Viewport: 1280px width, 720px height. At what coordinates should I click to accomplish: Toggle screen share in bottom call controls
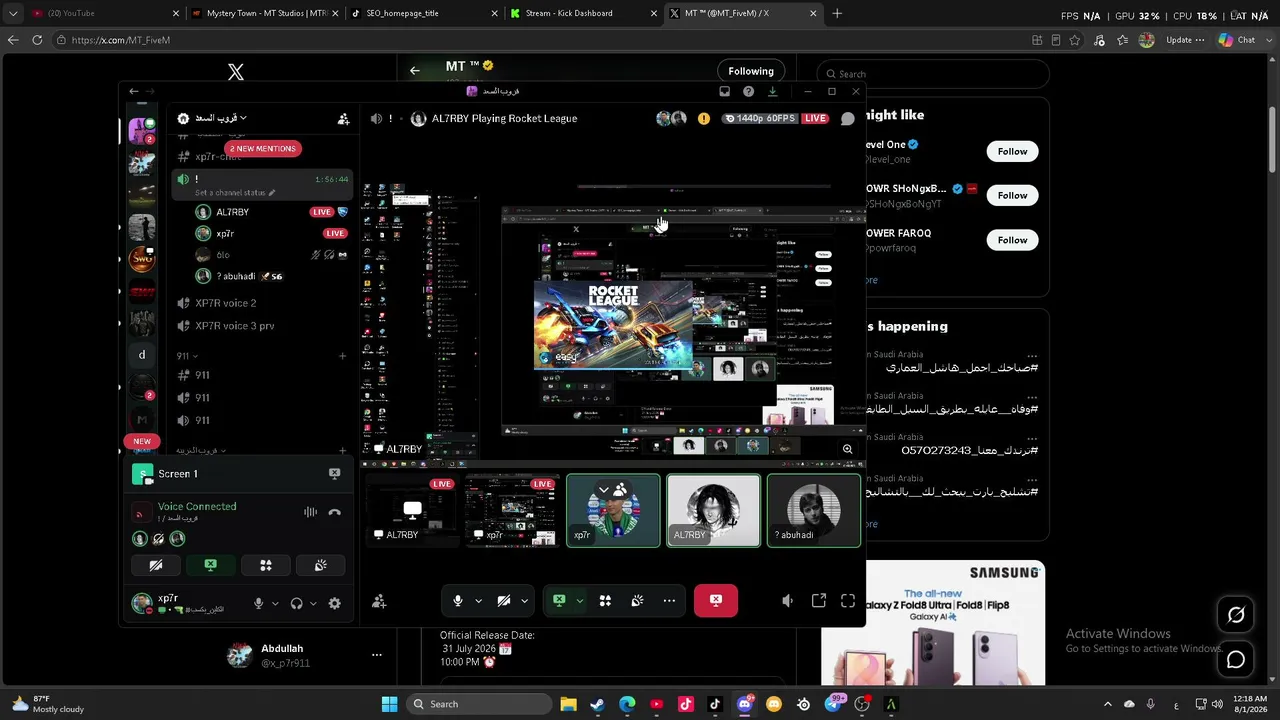(x=559, y=601)
